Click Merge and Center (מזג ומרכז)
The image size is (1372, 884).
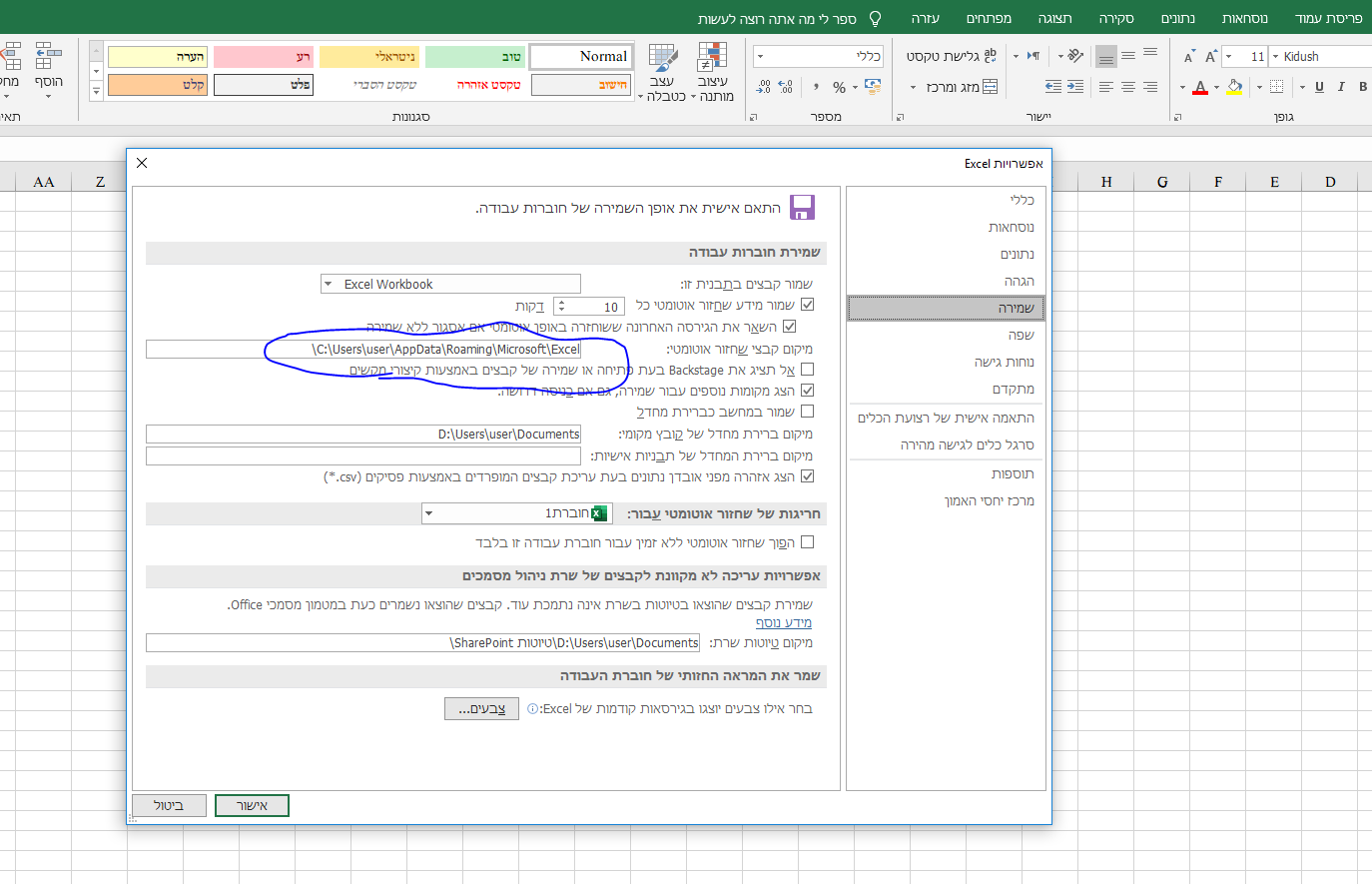click(962, 87)
